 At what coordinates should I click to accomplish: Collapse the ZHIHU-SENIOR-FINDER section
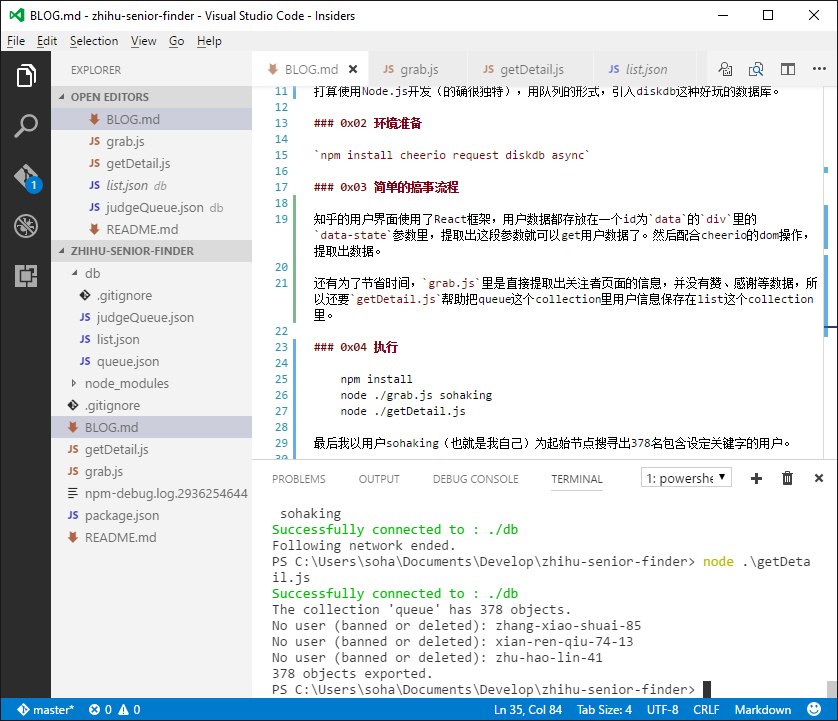click(x=152, y=251)
